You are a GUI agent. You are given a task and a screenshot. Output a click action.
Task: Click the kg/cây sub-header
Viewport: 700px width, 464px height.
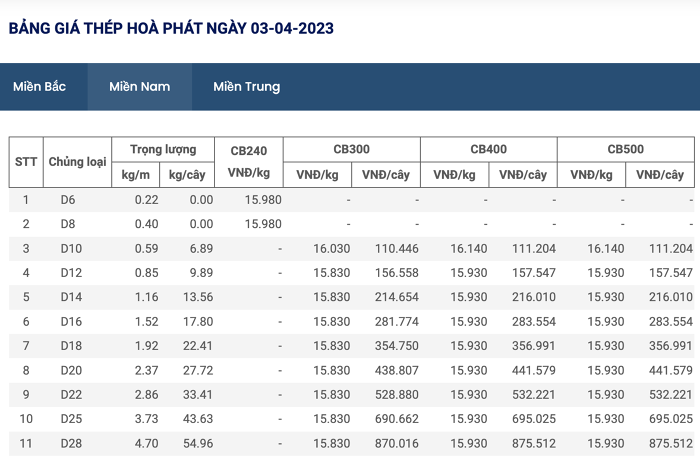(187, 175)
